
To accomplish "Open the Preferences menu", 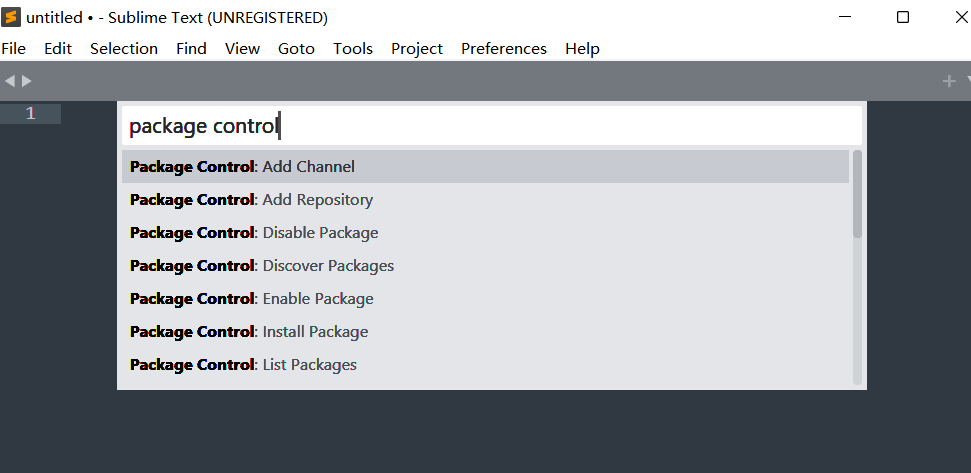I will click(503, 48).
